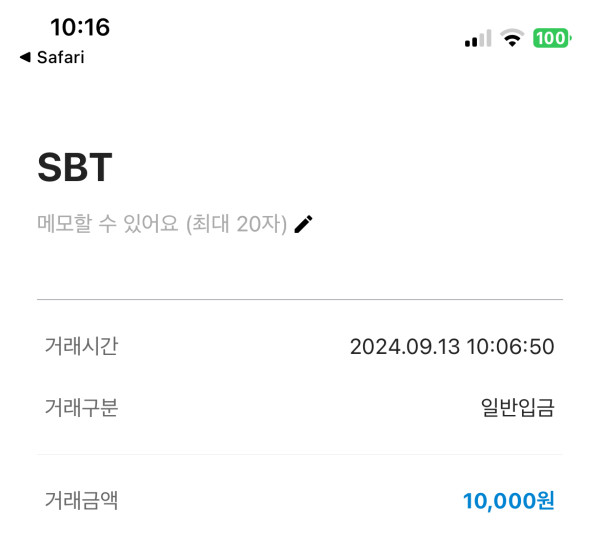Click the '(최대 20자)' memo hint

(237, 225)
